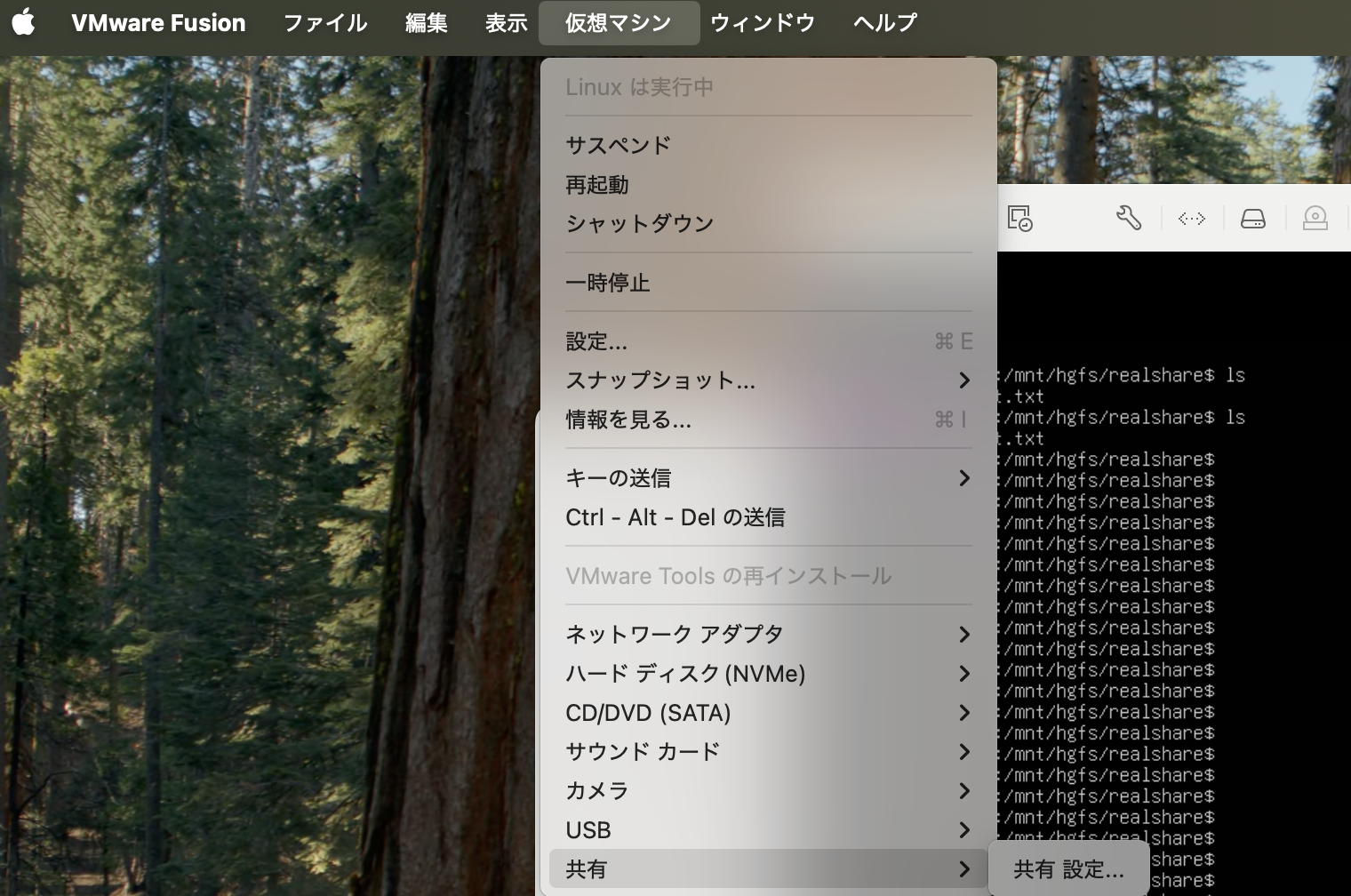
Task: Expand the ネットワーク アダプタ submenu
Action: 768,635
